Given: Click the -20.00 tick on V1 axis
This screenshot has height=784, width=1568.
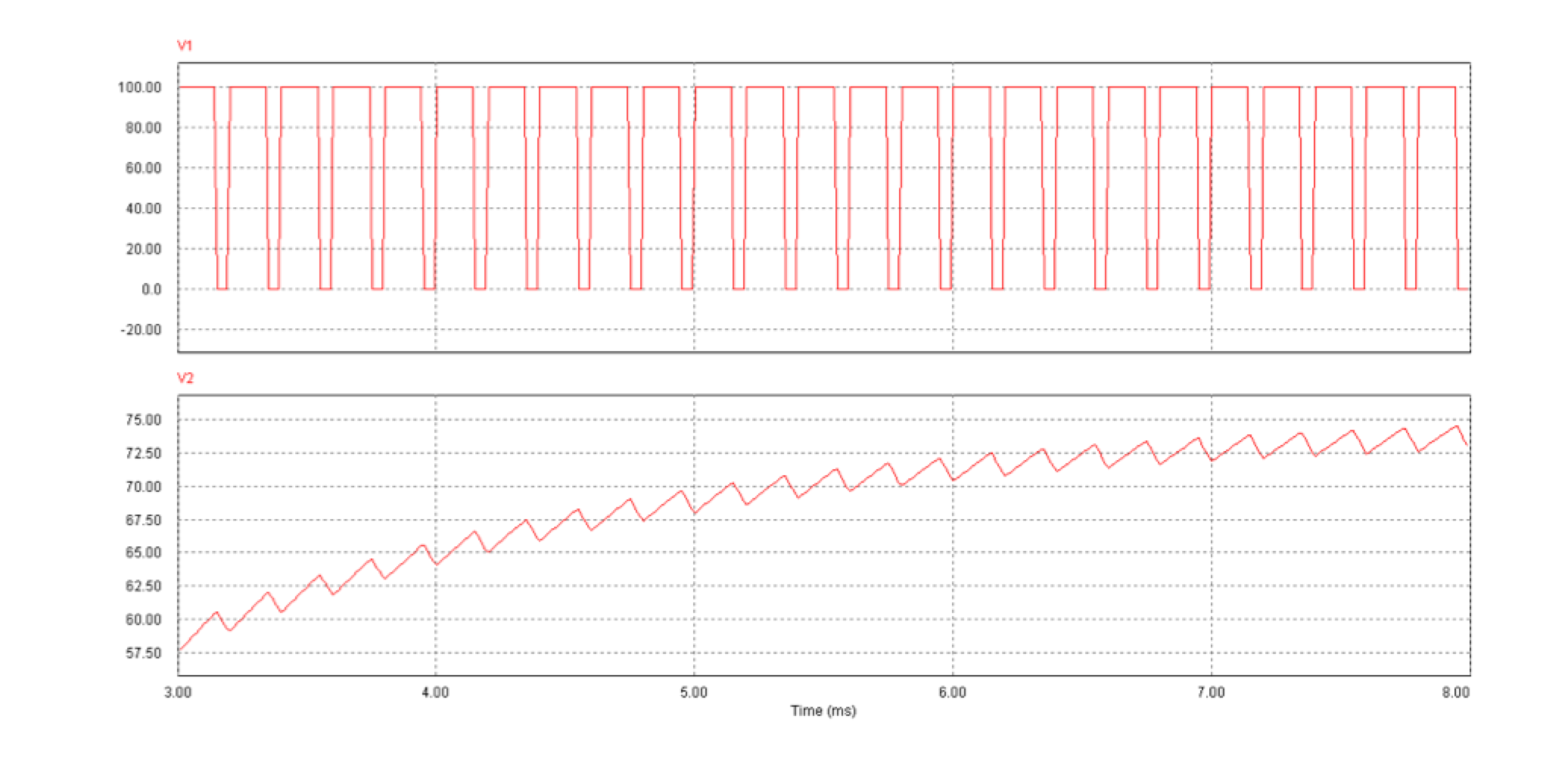Looking at the screenshot, I should tap(141, 330).
